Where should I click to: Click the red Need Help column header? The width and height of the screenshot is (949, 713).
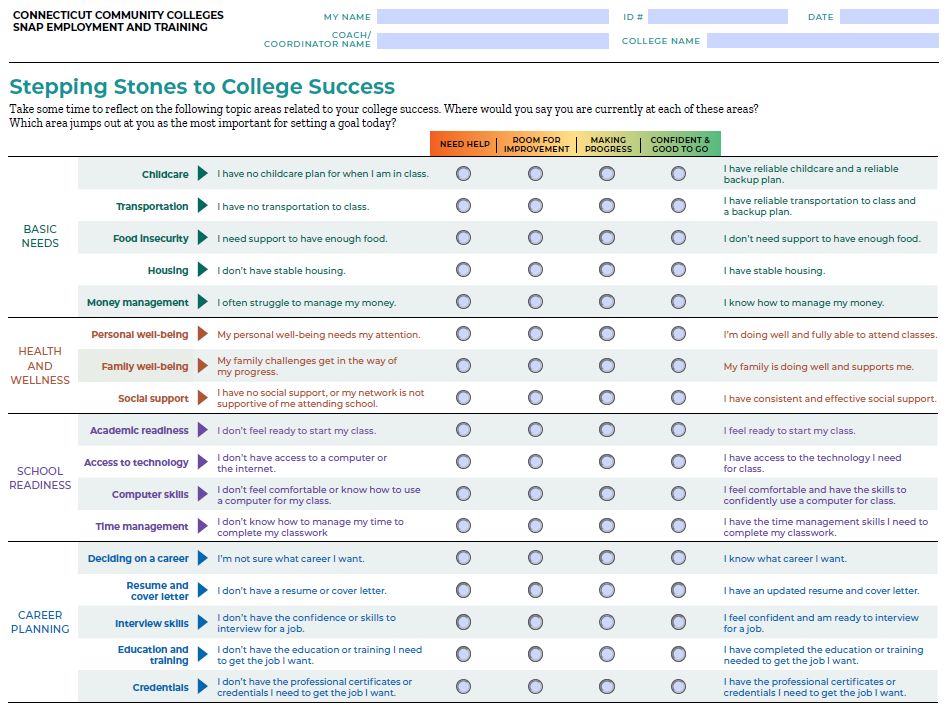click(465, 144)
